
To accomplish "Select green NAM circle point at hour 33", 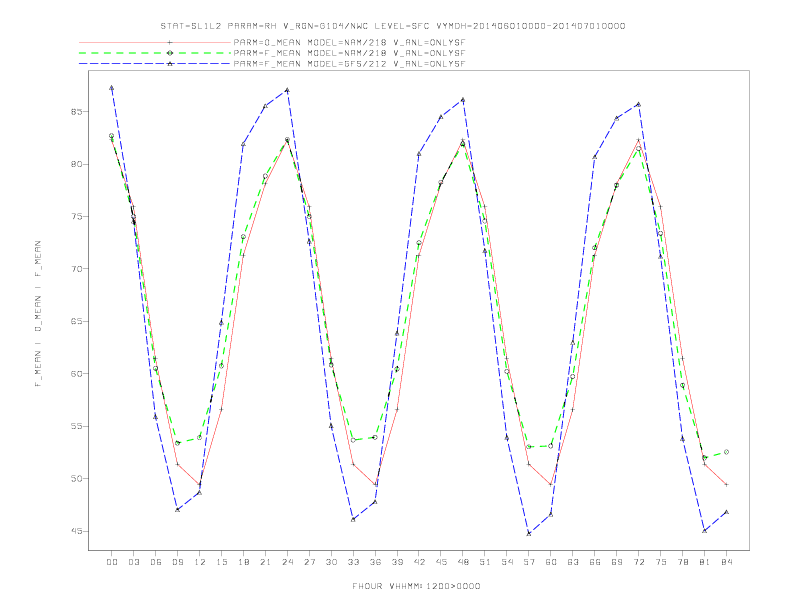I will (x=353, y=440).
